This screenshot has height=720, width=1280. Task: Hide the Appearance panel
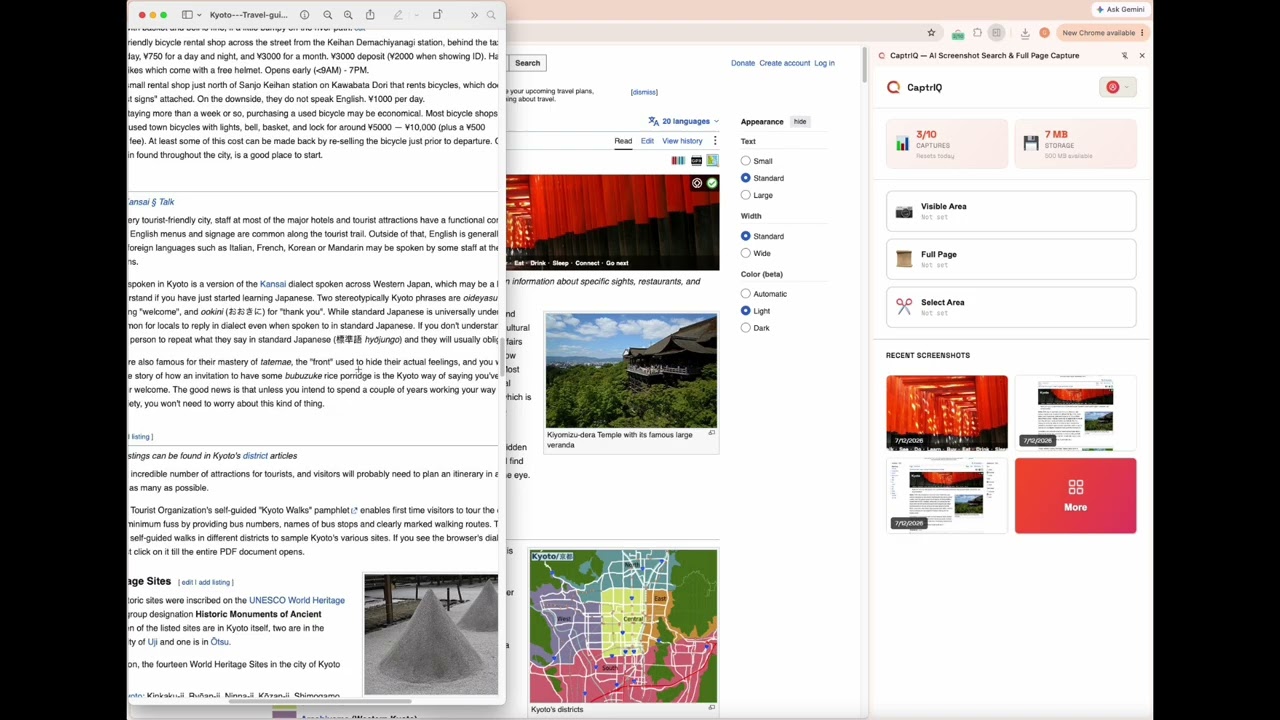(x=800, y=122)
